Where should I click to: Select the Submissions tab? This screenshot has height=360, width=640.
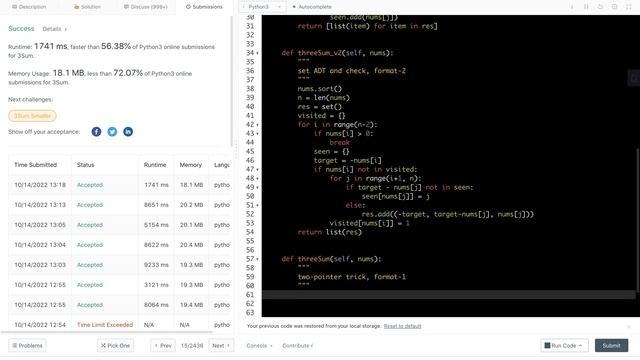pos(204,7)
